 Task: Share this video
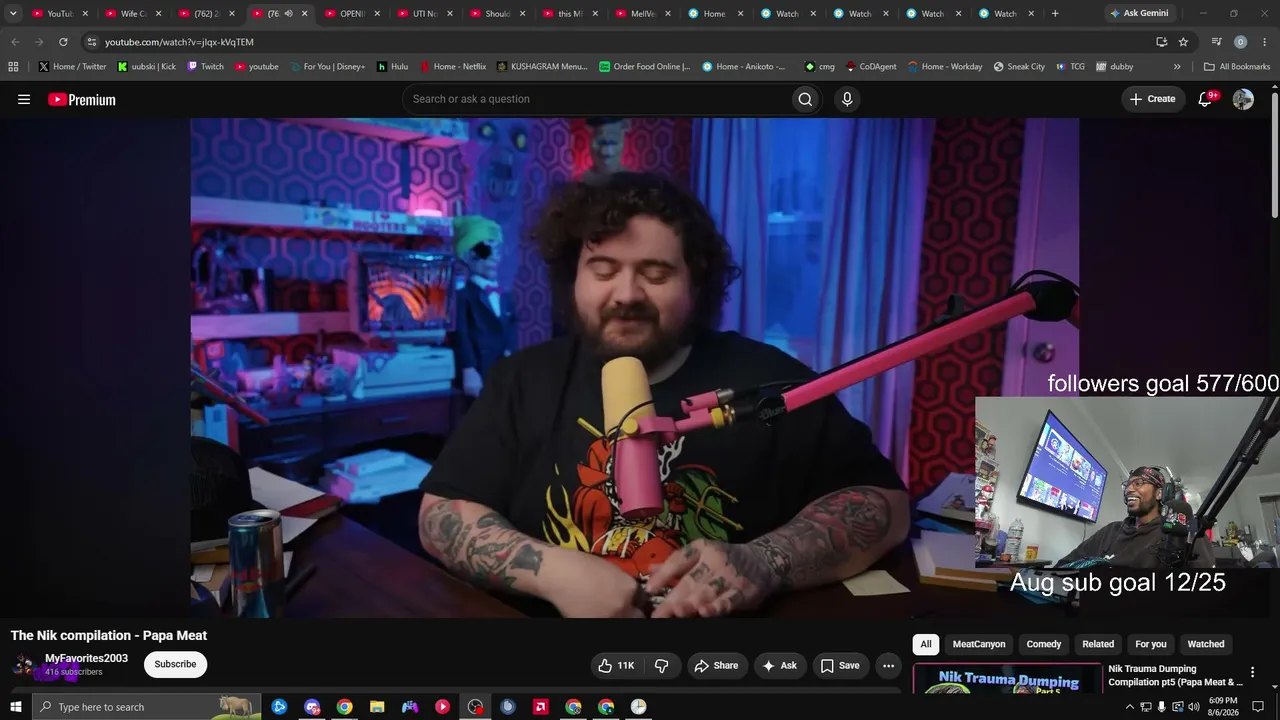point(716,665)
